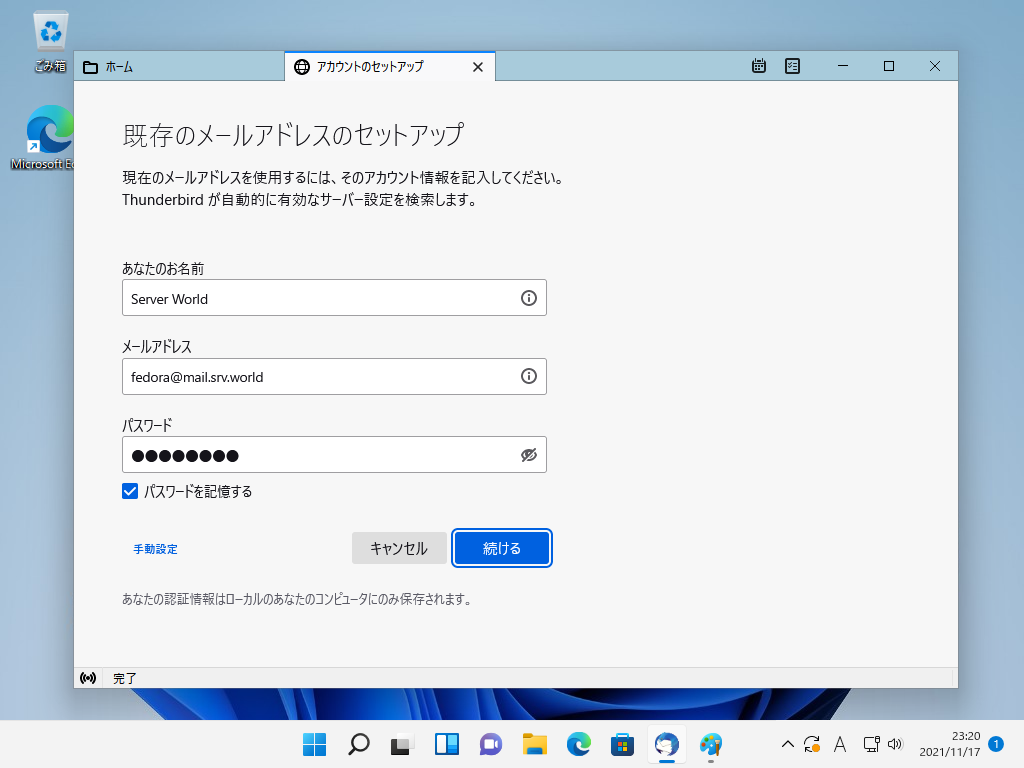The image size is (1024, 768).
Task: Click the connection status icon in the status bar
Action: (x=88, y=678)
